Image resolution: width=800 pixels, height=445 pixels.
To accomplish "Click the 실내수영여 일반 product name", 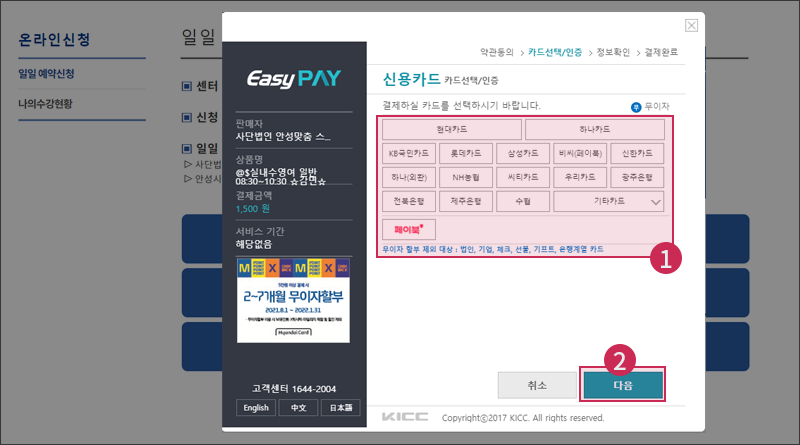I will tap(280, 177).
